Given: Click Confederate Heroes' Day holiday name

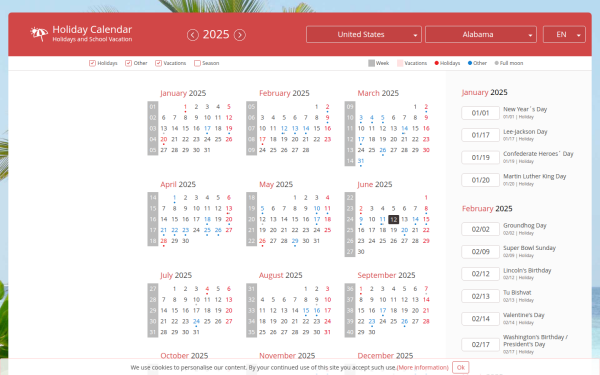Looking at the screenshot, I should (x=538, y=153).
